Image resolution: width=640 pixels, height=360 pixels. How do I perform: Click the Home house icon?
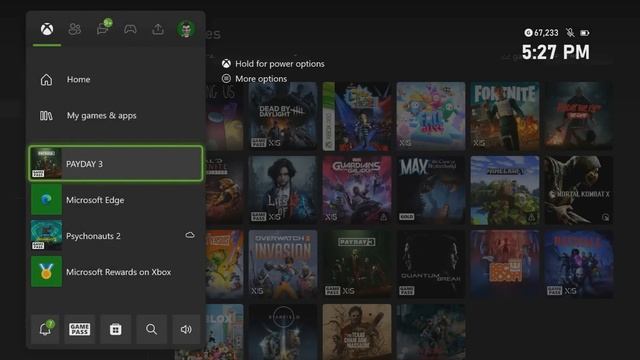click(x=46, y=80)
